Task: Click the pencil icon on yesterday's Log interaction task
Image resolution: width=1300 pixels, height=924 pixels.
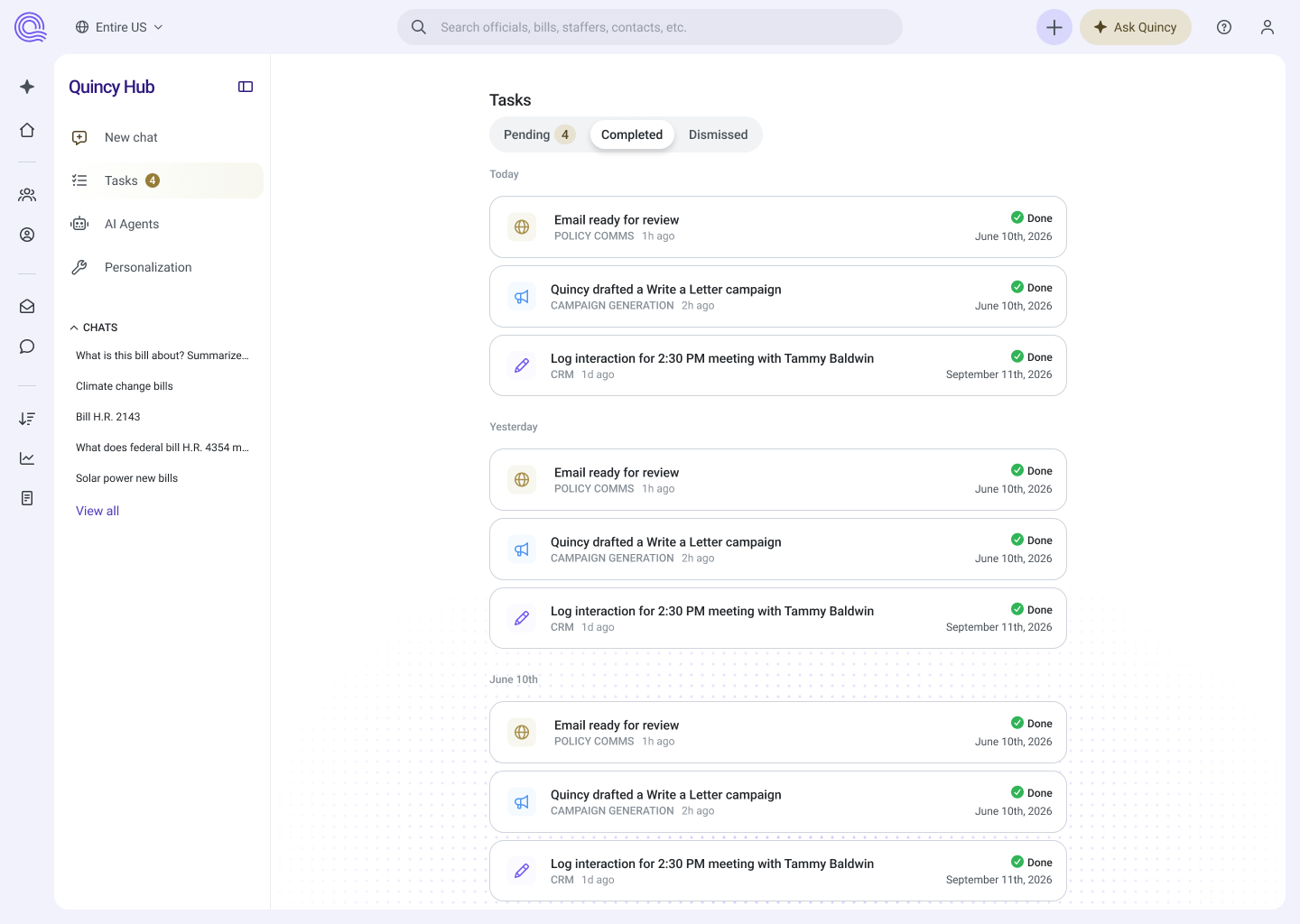Action: 522,618
